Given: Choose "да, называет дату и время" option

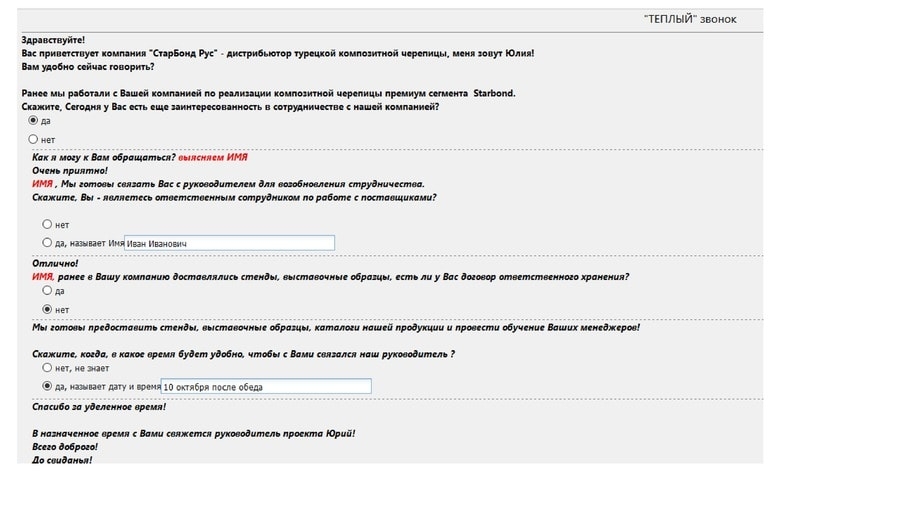Looking at the screenshot, I should pos(47,386).
